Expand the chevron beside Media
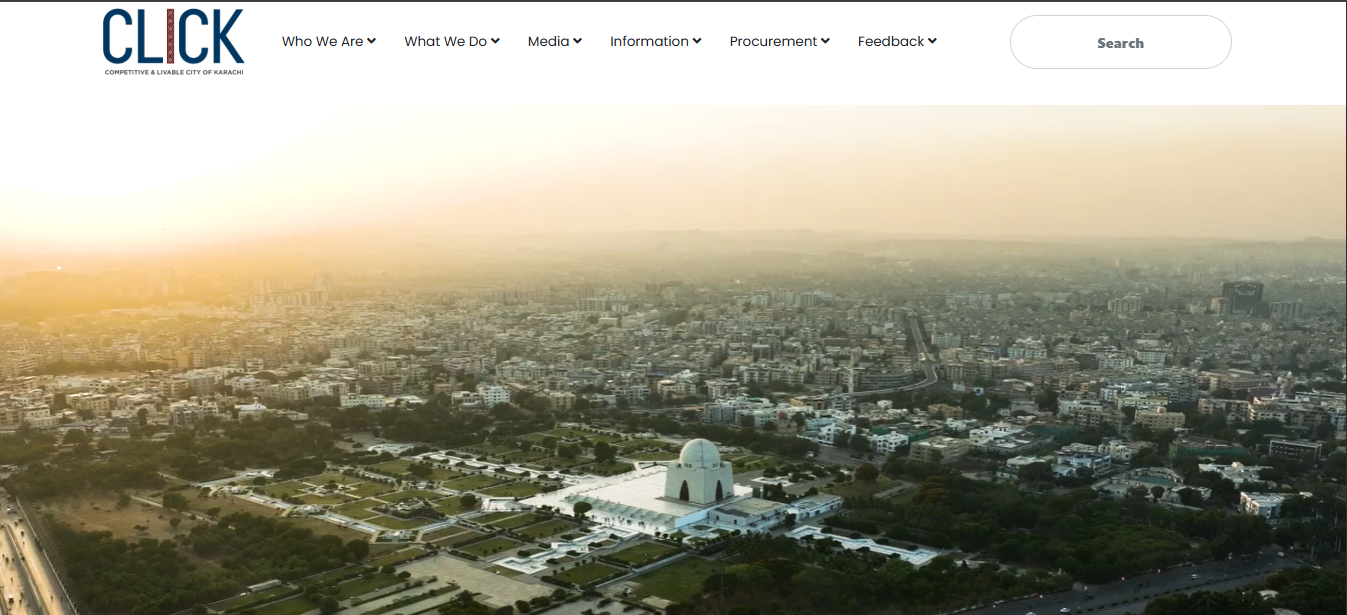Image resolution: width=1347 pixels, height=615 pixels. tap(576, 41)
